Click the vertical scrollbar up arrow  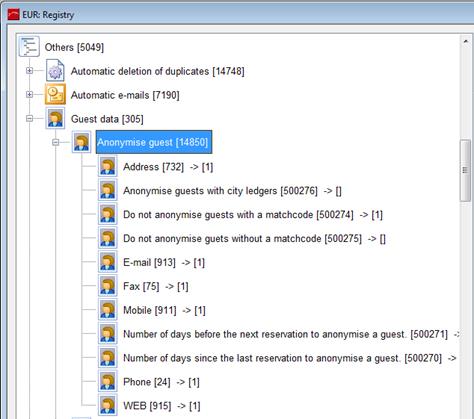[x=465, y=41]
